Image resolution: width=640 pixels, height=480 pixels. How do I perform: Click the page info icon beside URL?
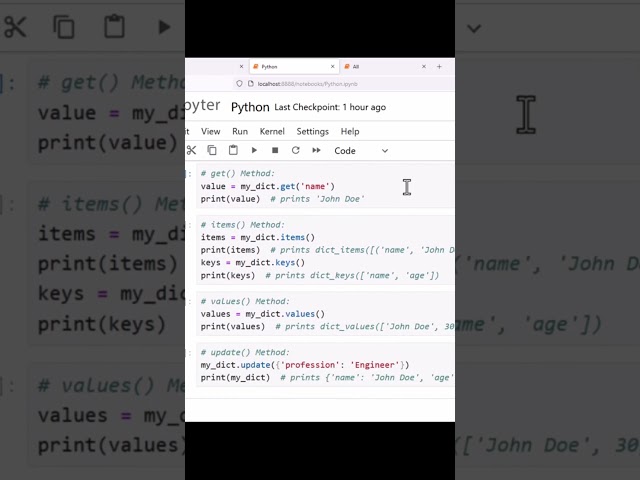251,84
